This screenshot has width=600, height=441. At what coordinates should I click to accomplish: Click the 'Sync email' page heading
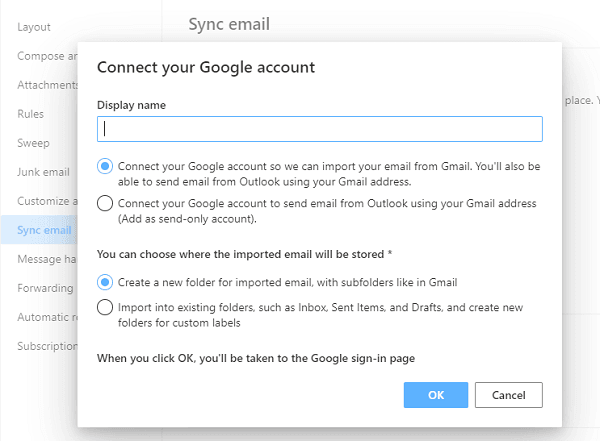pos(229,24)
